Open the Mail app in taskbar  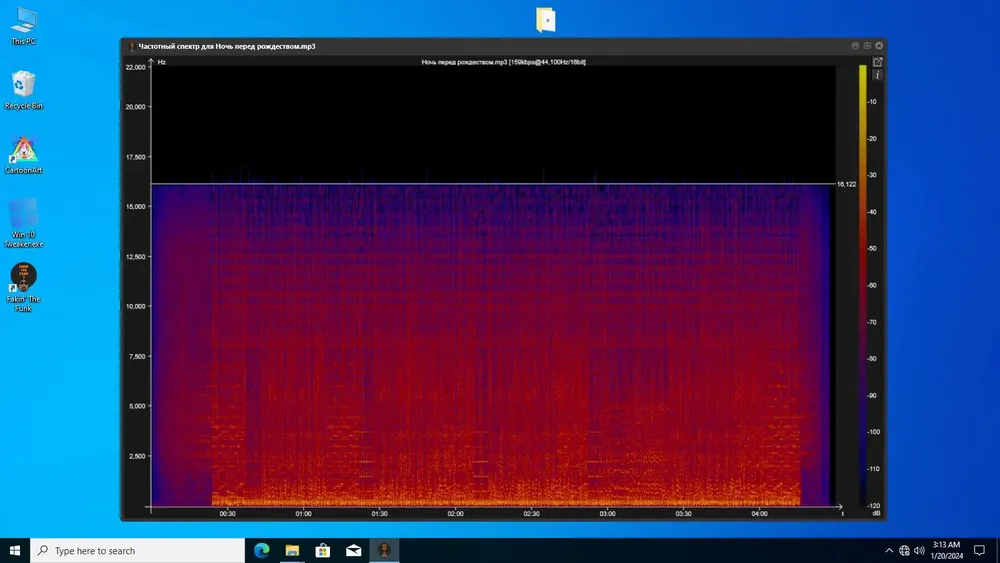point(353,550)
